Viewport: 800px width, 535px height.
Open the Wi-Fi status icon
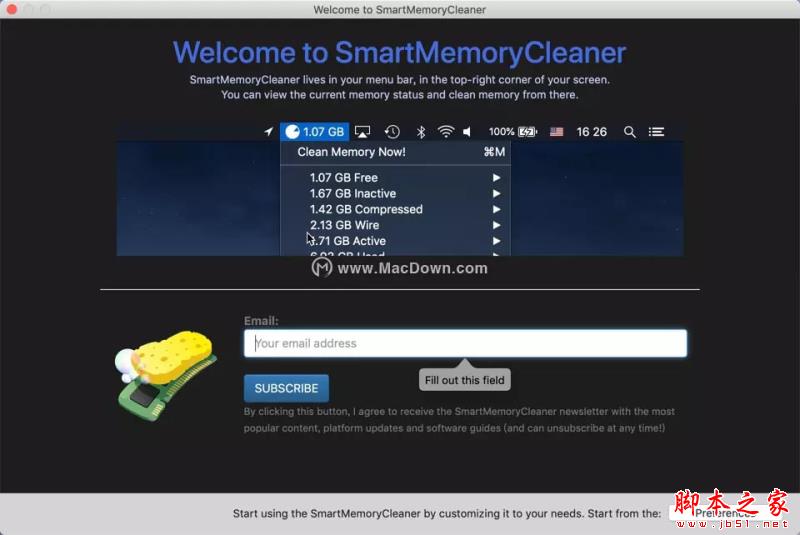pyautogui.click(x=446, y=132)
